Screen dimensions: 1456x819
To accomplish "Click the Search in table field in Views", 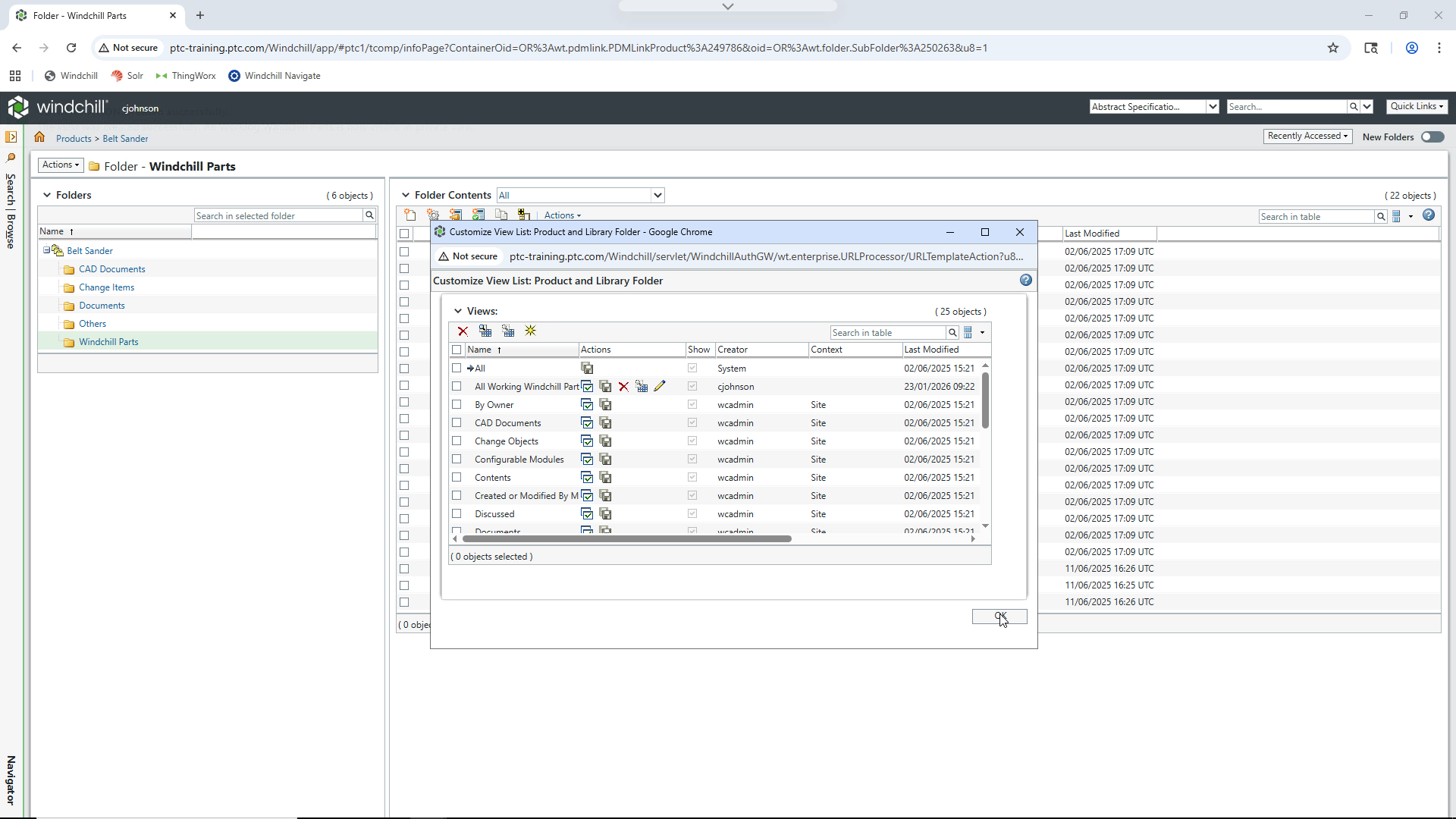I will 888,333.
